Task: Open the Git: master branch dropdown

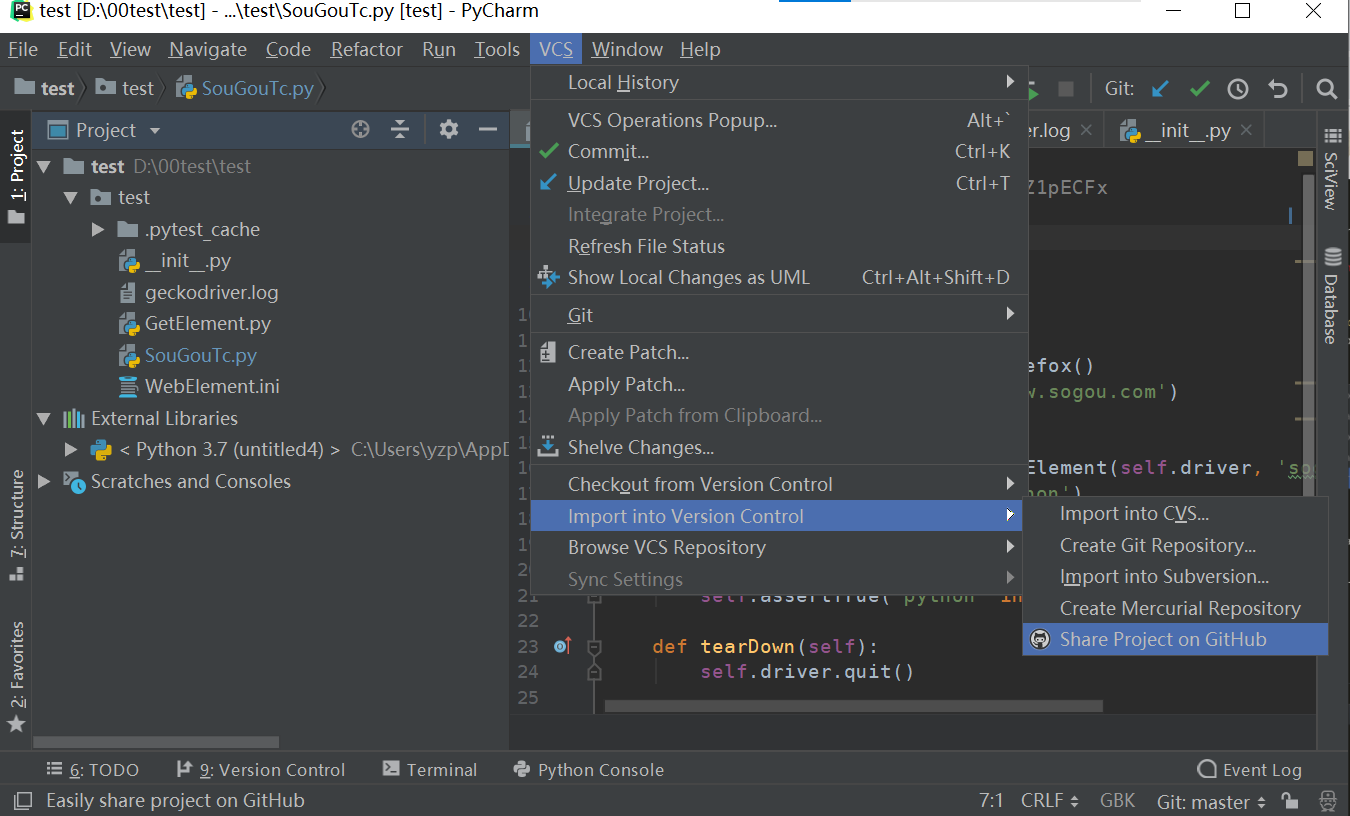Action: [x=1212, y=801]
